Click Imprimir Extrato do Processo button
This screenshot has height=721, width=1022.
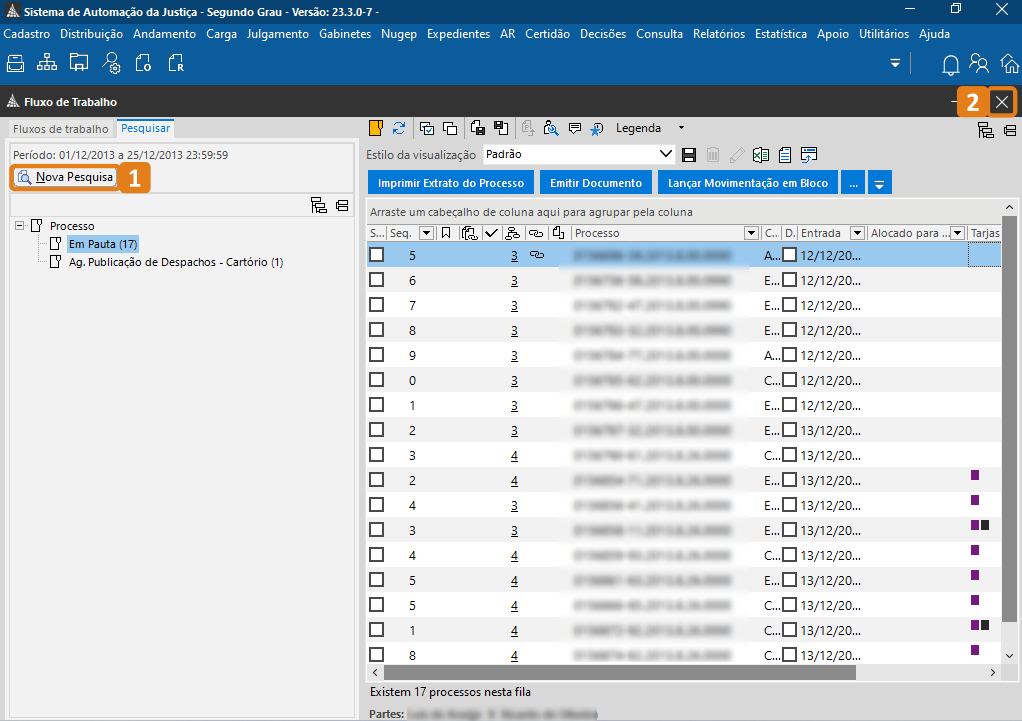click(x=450, y=183)
